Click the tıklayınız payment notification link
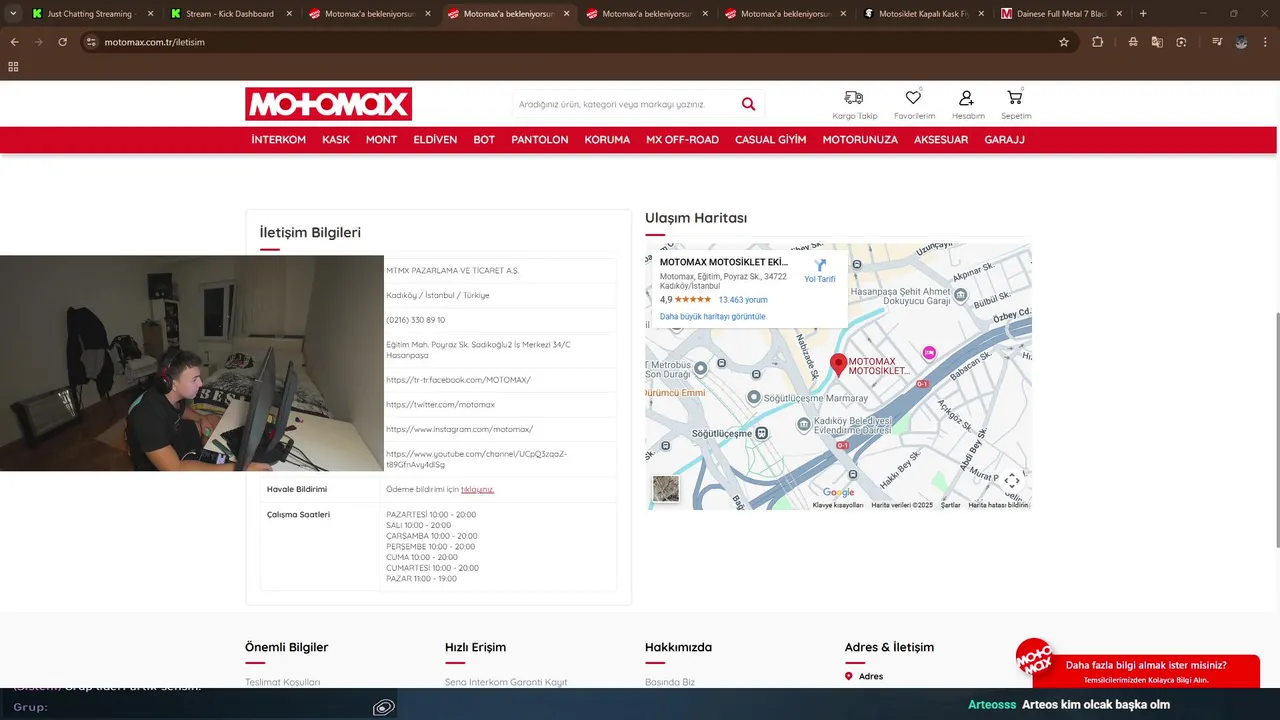The height and width of the screenshot is (720, 1280). click(x=477, y=490)
